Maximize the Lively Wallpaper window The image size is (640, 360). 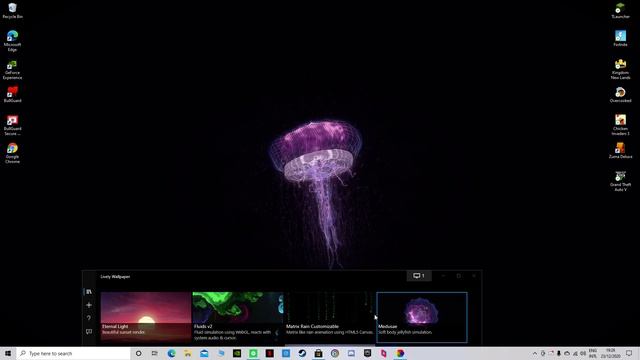458,276
